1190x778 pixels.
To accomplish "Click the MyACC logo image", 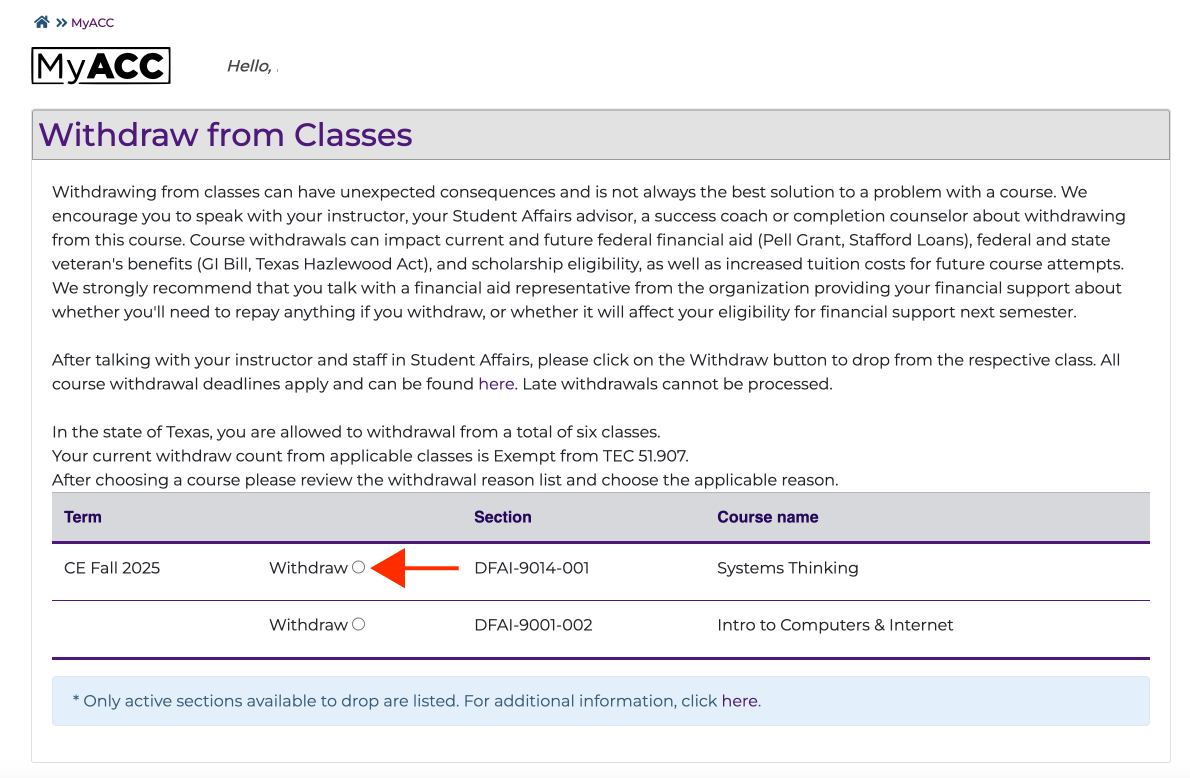I will 100,65.
